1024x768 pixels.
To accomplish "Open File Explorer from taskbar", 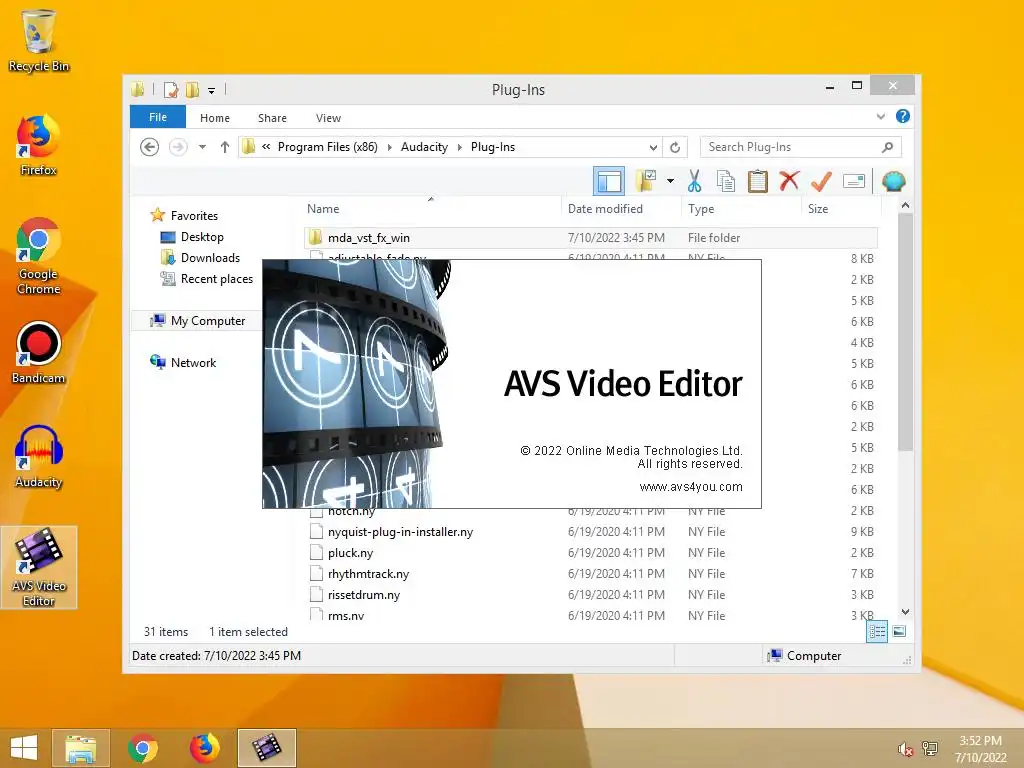I will tap(81, 748).
